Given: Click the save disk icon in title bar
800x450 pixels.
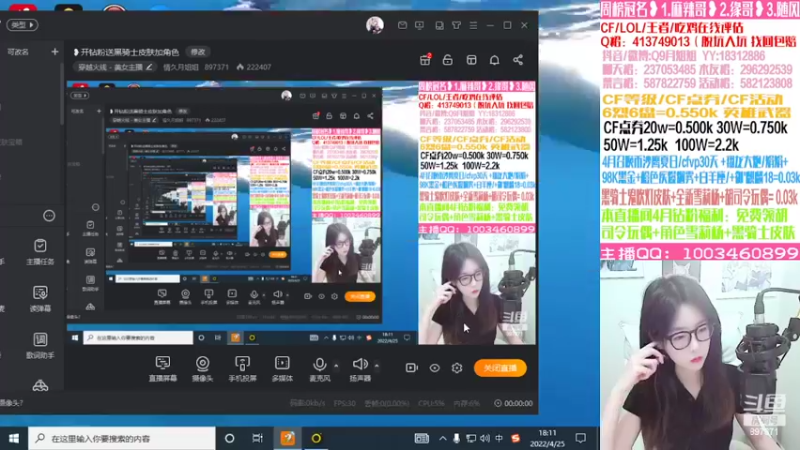Looking at the screenshot, I should click(439, 25).
